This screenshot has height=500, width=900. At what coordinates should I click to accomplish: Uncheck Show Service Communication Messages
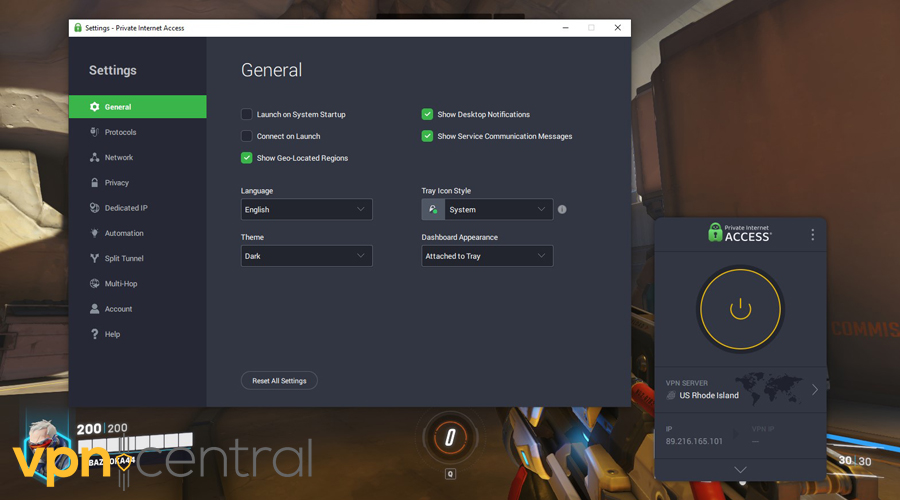pos(427,136)
